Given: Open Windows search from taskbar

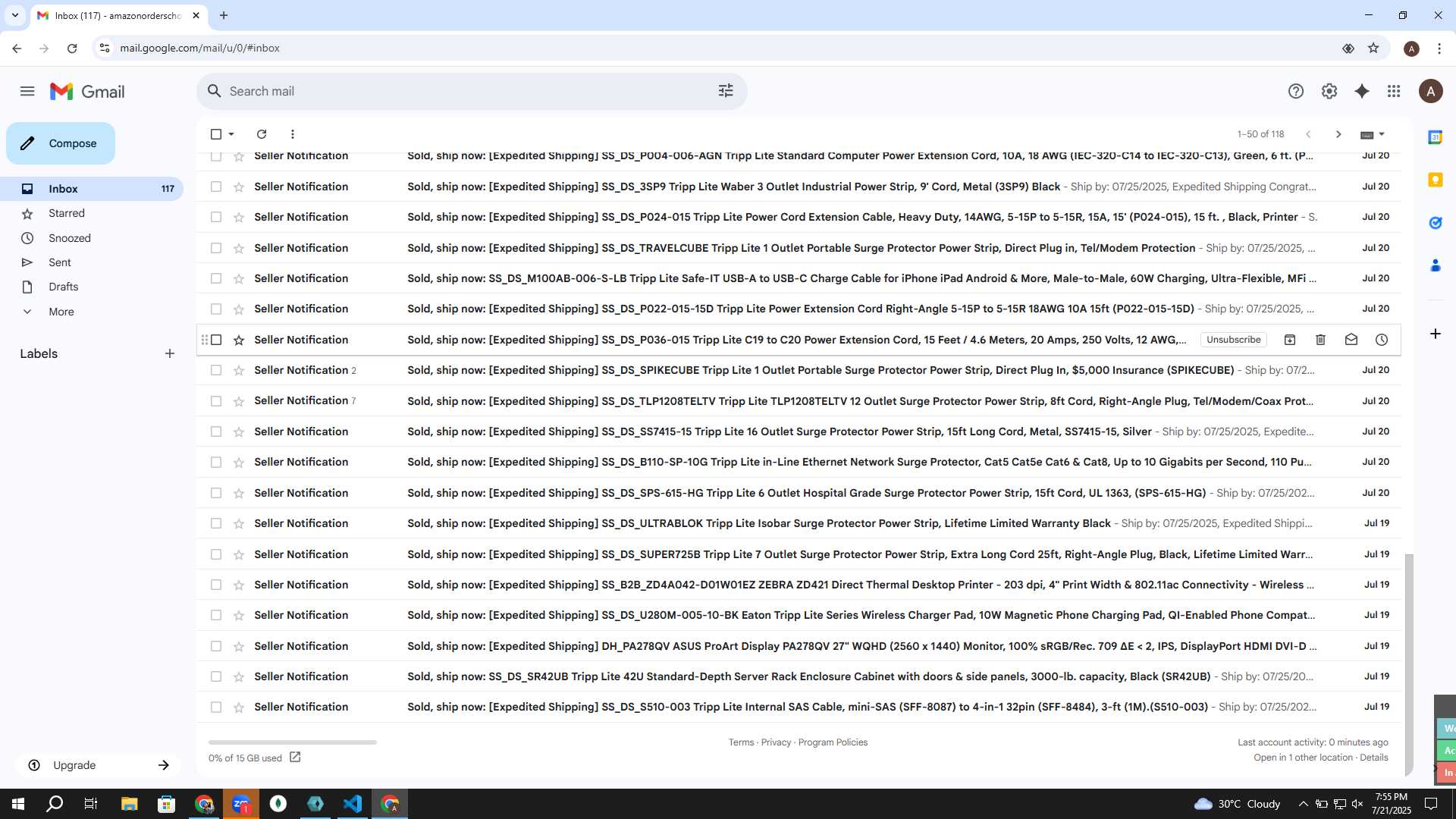Looking at the screenshot, I should 55,804.
